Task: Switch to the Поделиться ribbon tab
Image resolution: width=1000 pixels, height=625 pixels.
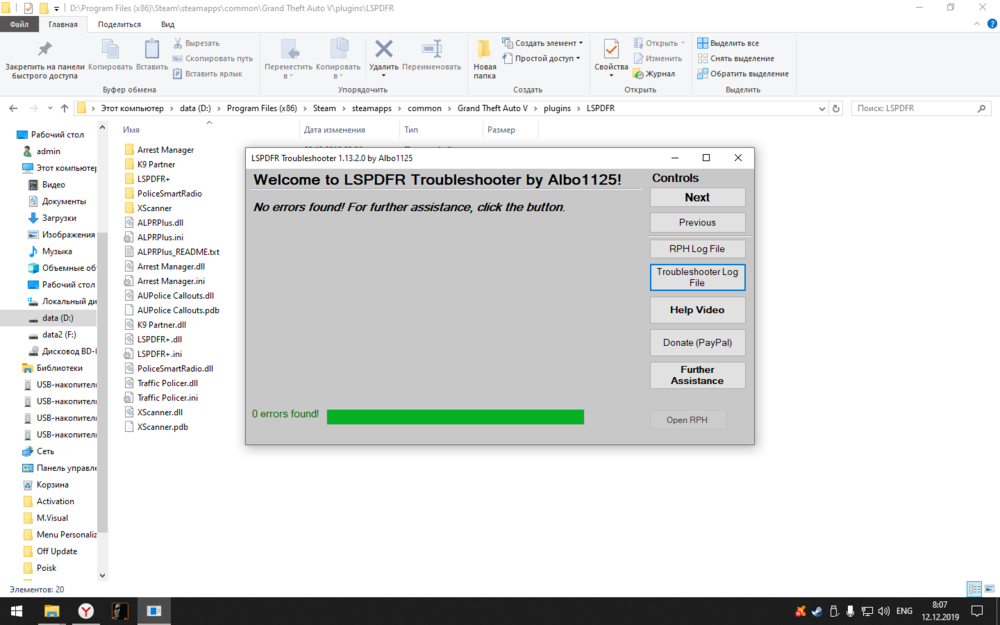Action: (119, 24)
